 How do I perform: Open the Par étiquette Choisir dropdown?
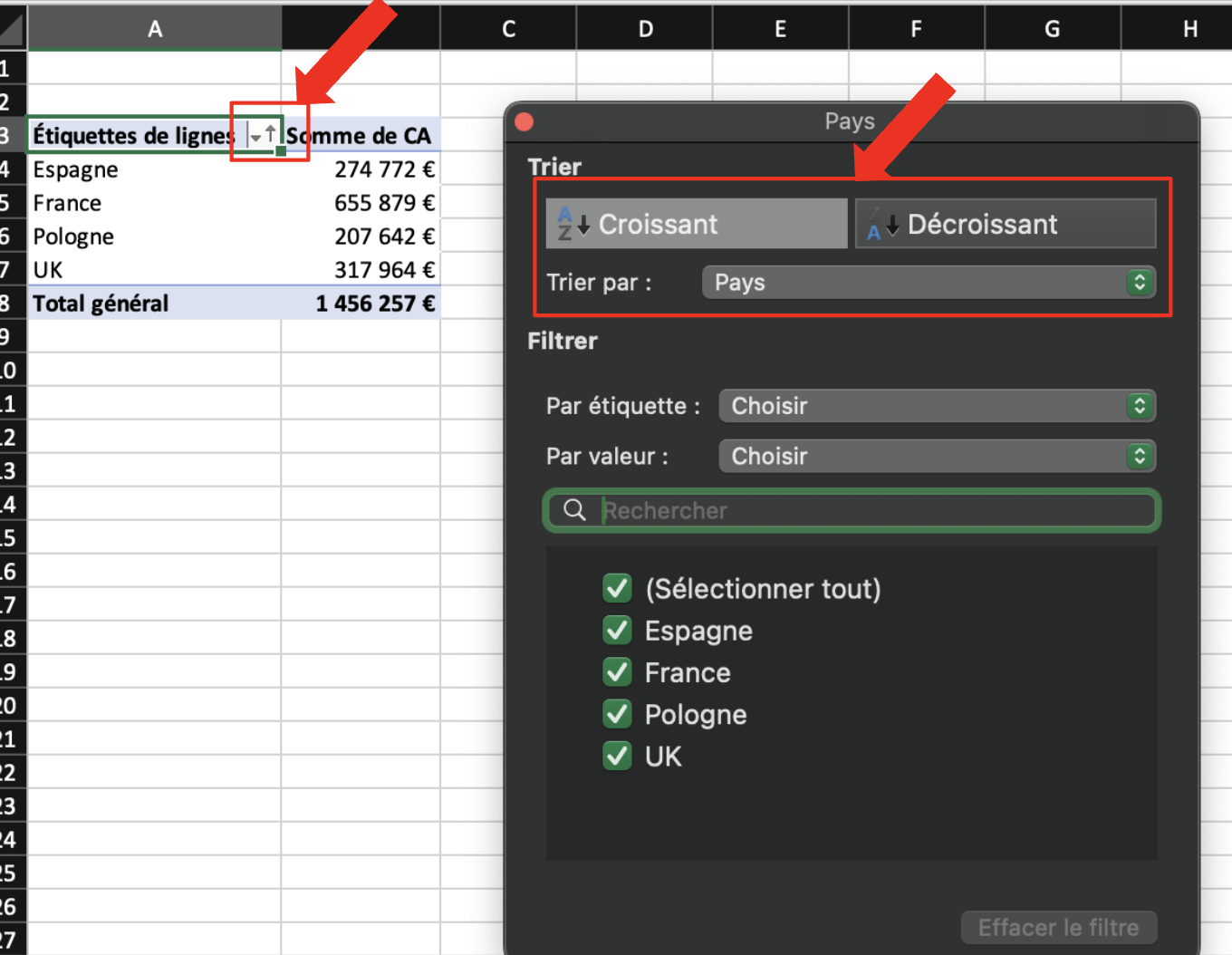click(938, 406)
